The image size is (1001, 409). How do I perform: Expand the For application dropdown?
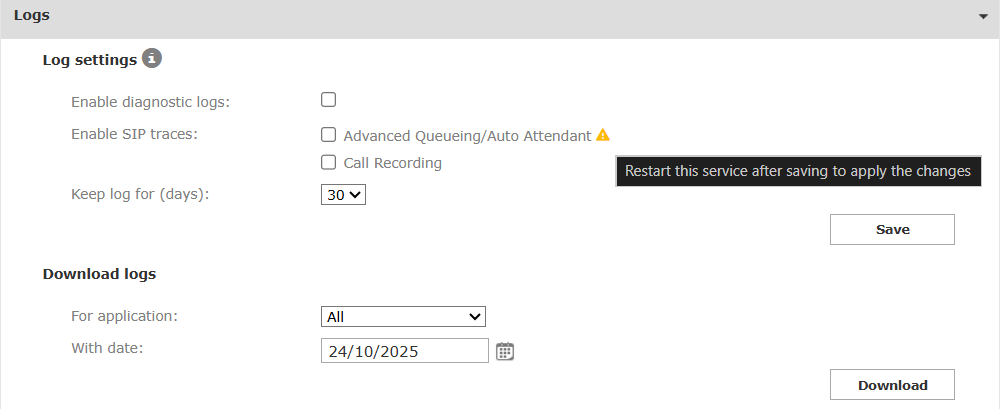403,316
